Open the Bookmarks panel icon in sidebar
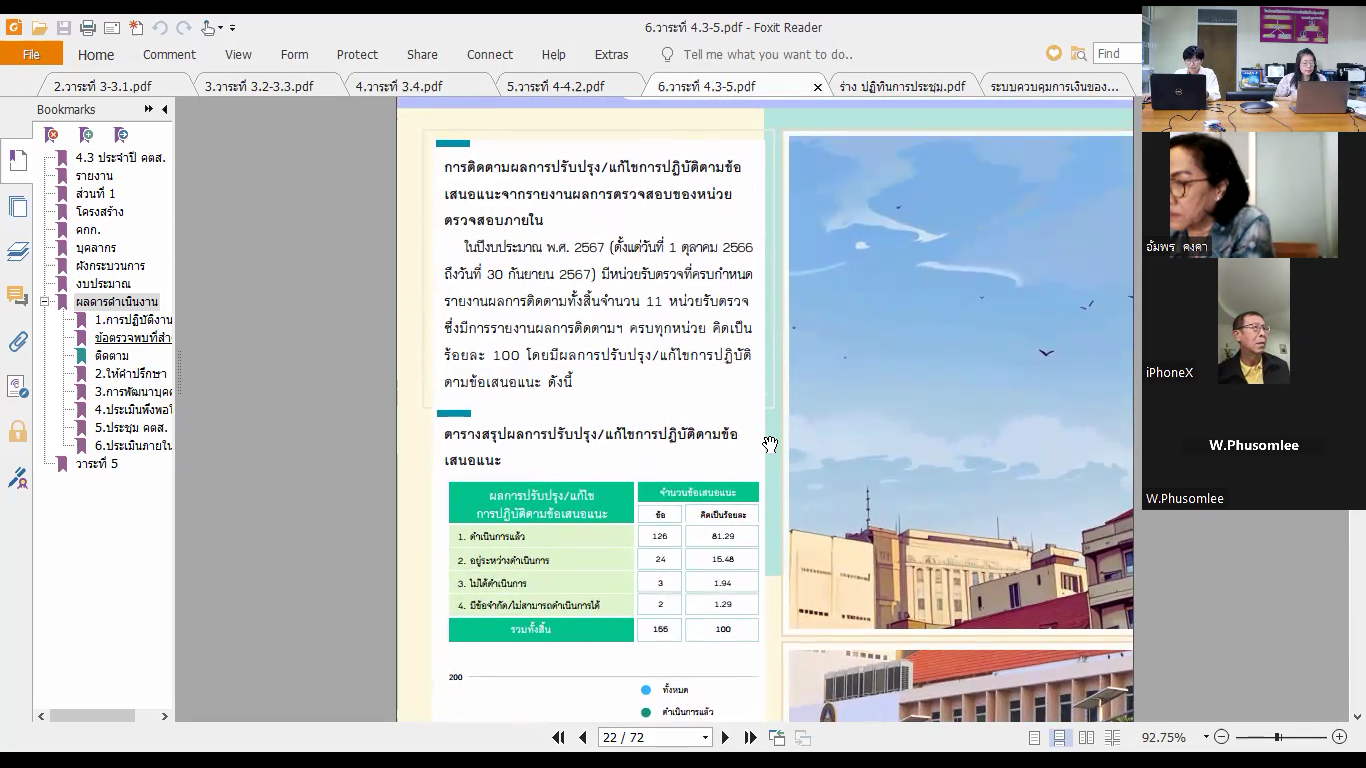 [x=17, y=160]
